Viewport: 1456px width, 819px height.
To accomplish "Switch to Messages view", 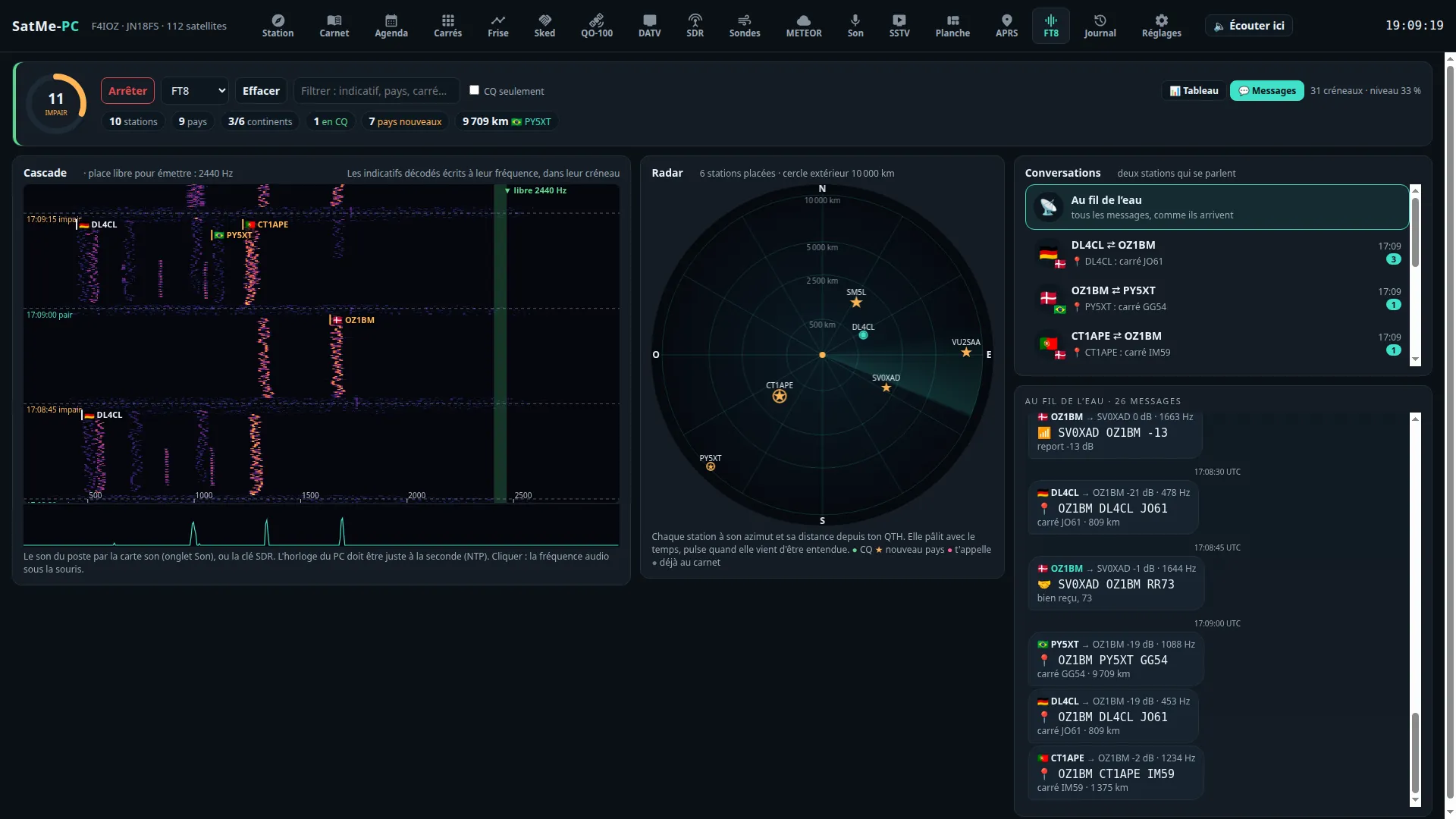I will pyautogui.click(x=1266, y=91).
